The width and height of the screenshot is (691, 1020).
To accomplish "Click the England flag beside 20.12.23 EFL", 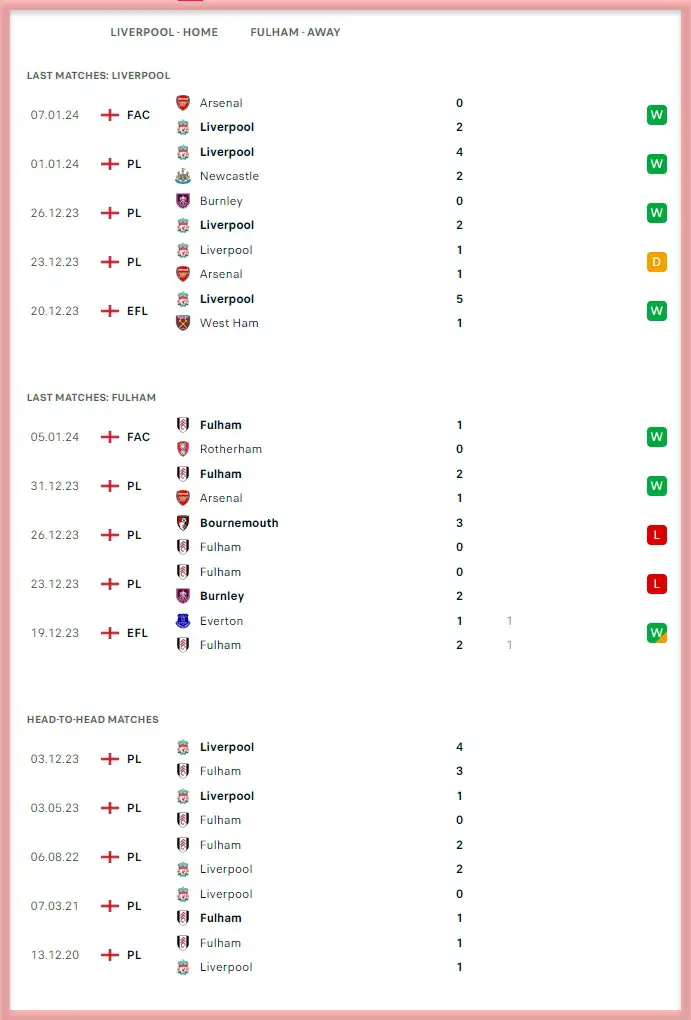I will (110, 311).
